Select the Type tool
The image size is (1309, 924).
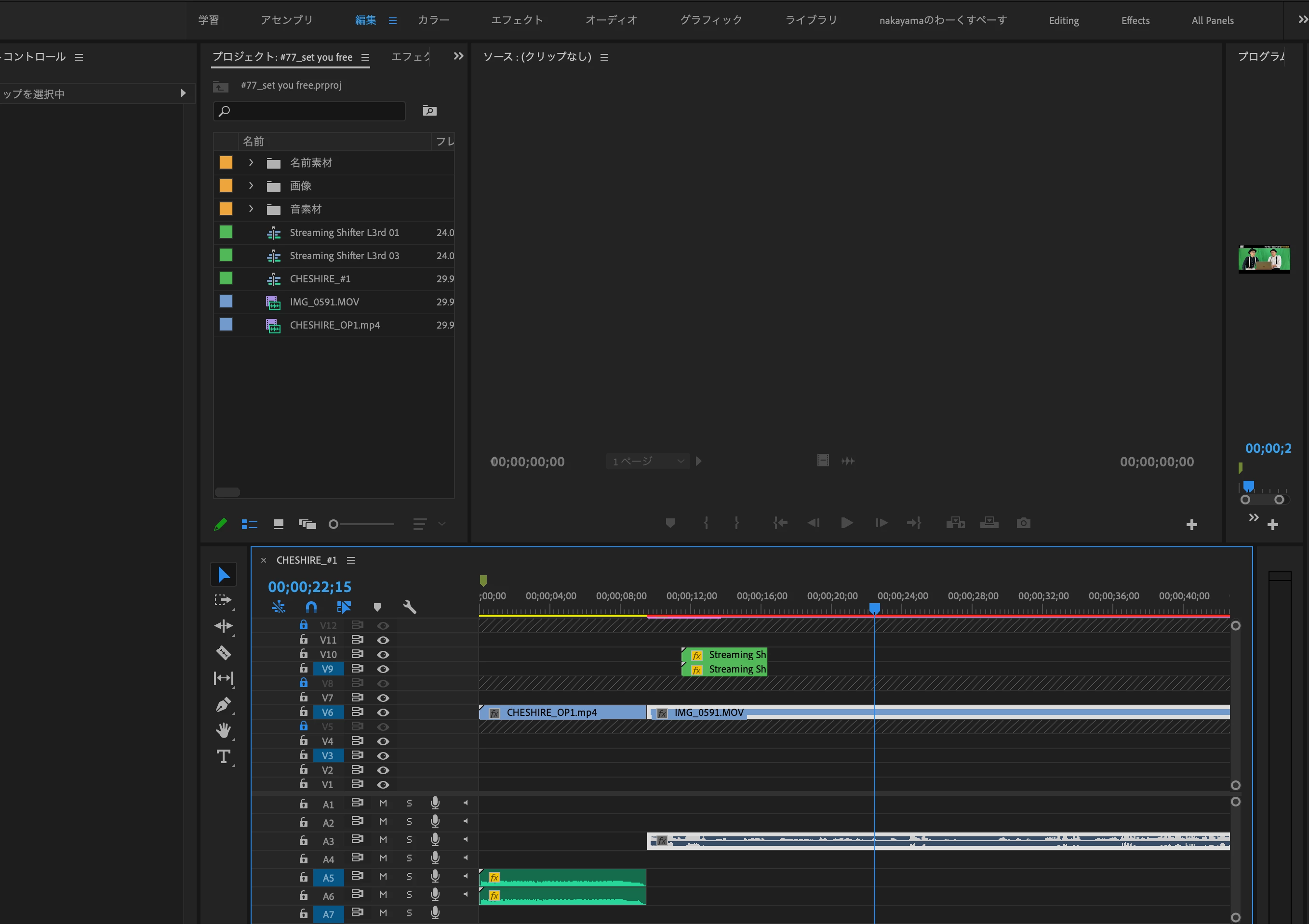click(x=223, y=756)
